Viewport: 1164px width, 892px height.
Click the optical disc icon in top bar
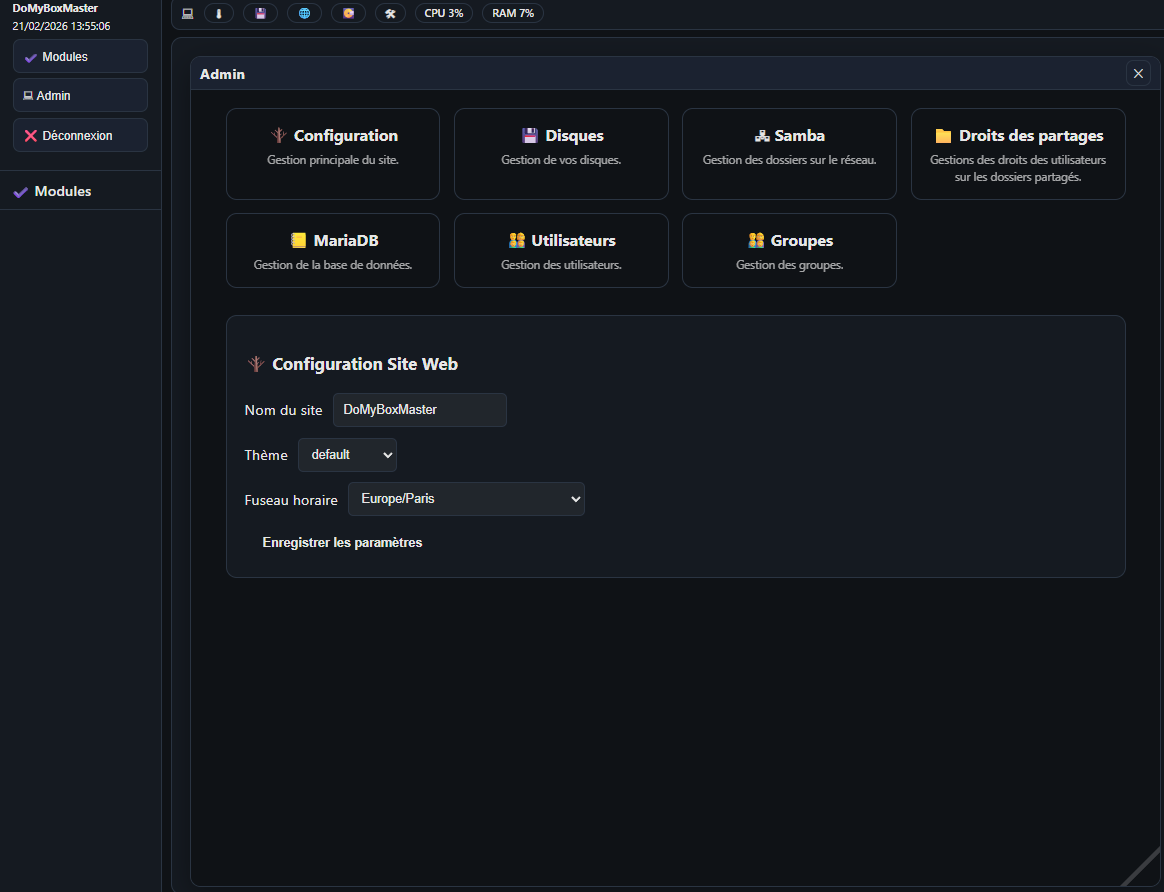pos(348,14)
